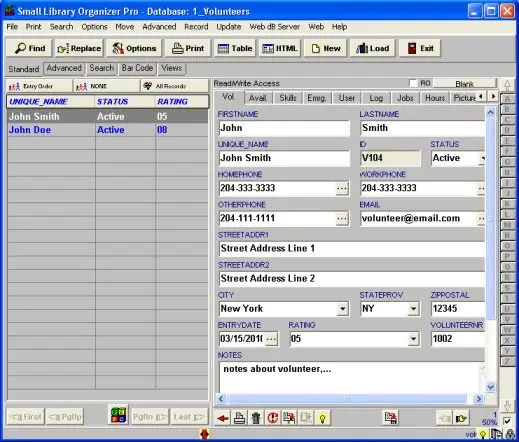This screenshot has height=442, width=519.
Task: Click letter S in alphabet index
Action: point(507,288)
